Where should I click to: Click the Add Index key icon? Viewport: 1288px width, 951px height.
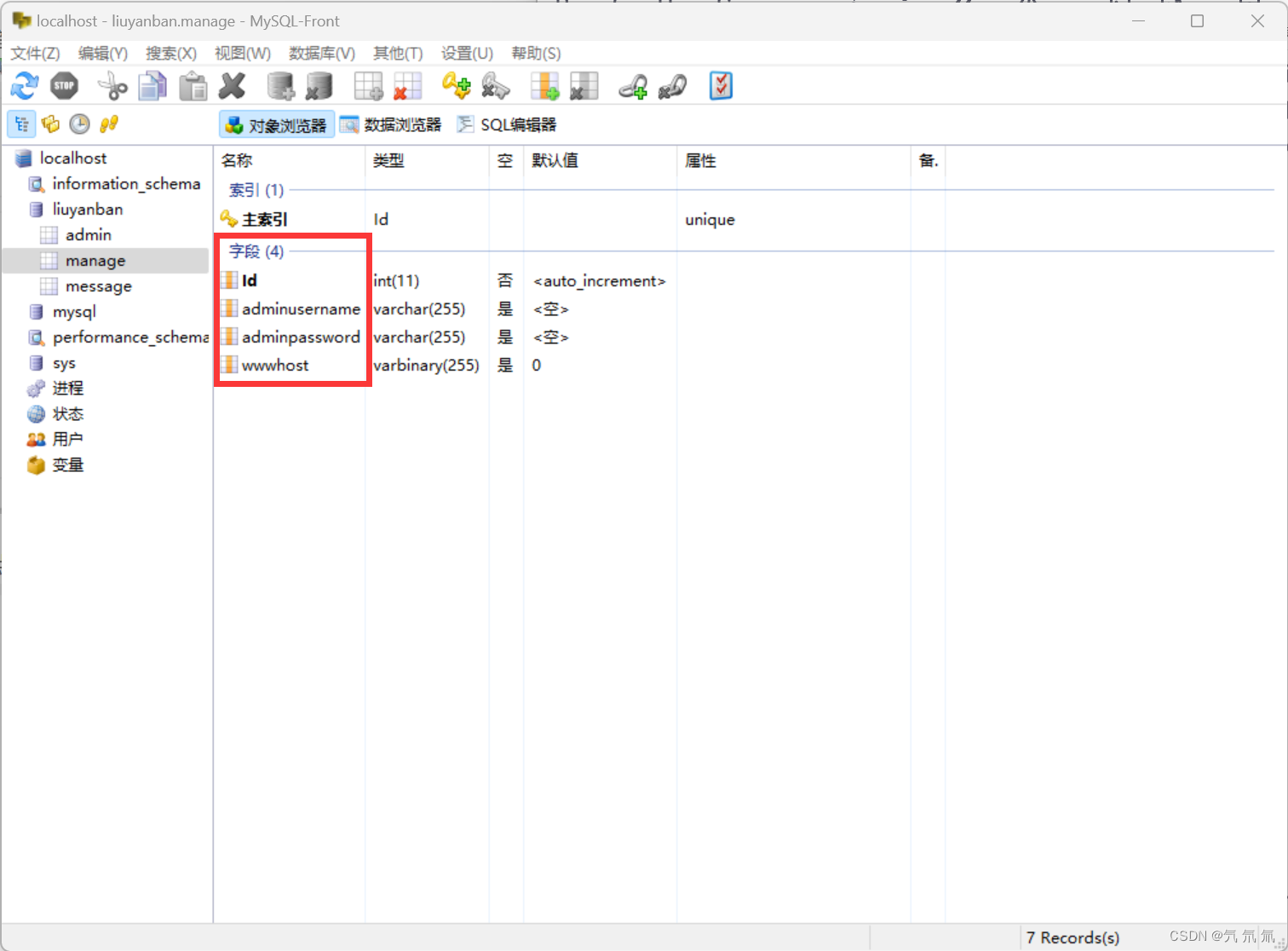456,85
